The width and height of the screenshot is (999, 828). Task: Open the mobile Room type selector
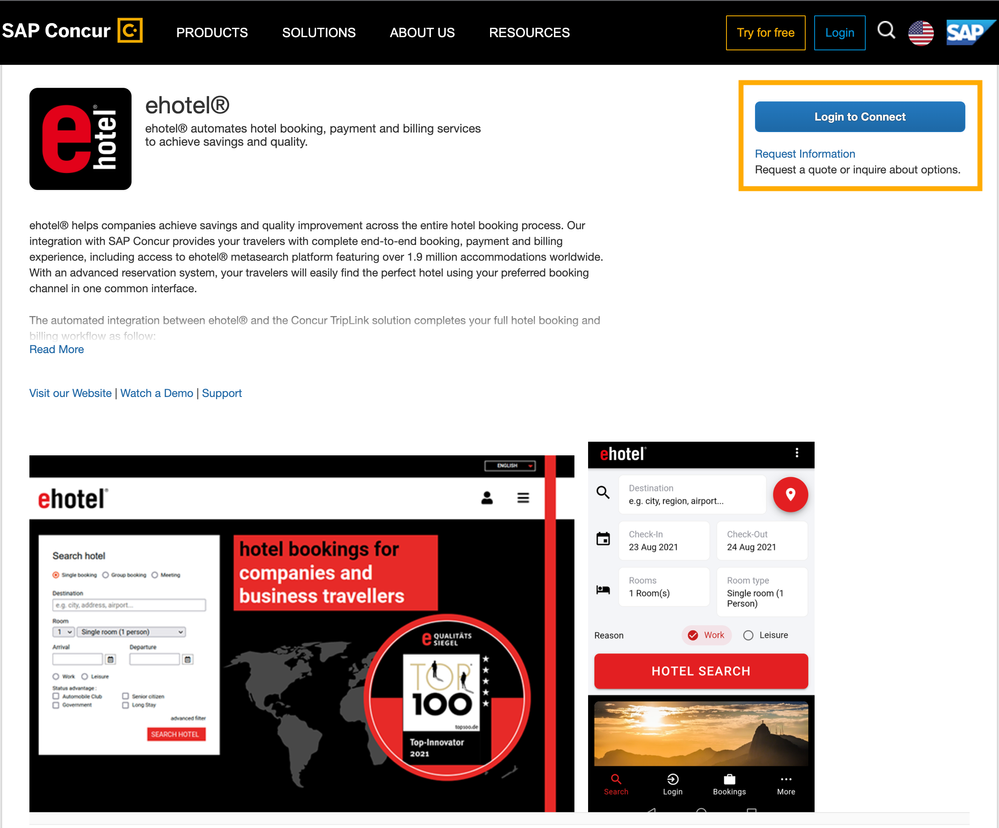(x=762, y=592)
